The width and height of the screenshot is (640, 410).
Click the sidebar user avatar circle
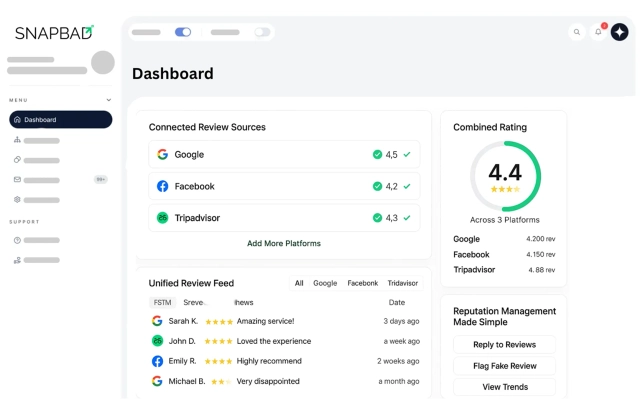pyautogui.click(x=102, y=62)
